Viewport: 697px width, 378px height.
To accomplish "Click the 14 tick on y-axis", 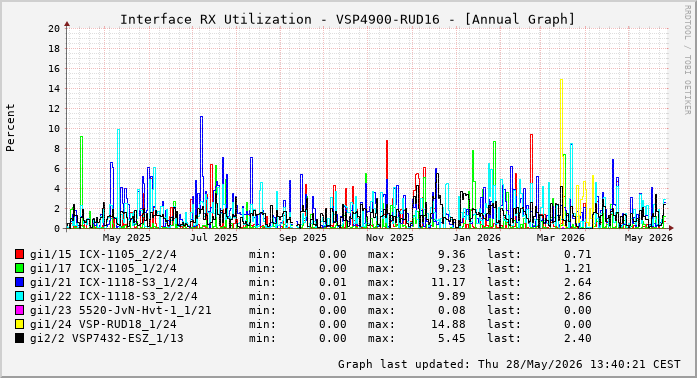I will point(54,88).
